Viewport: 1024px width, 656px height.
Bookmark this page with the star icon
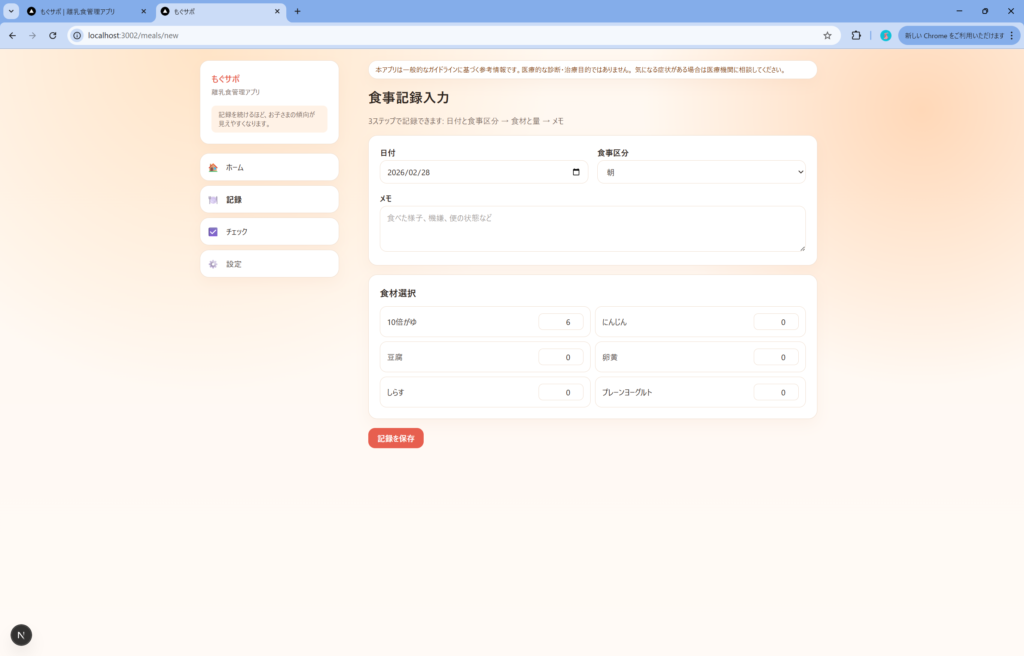pyautogui.click(x=827, y=35)
